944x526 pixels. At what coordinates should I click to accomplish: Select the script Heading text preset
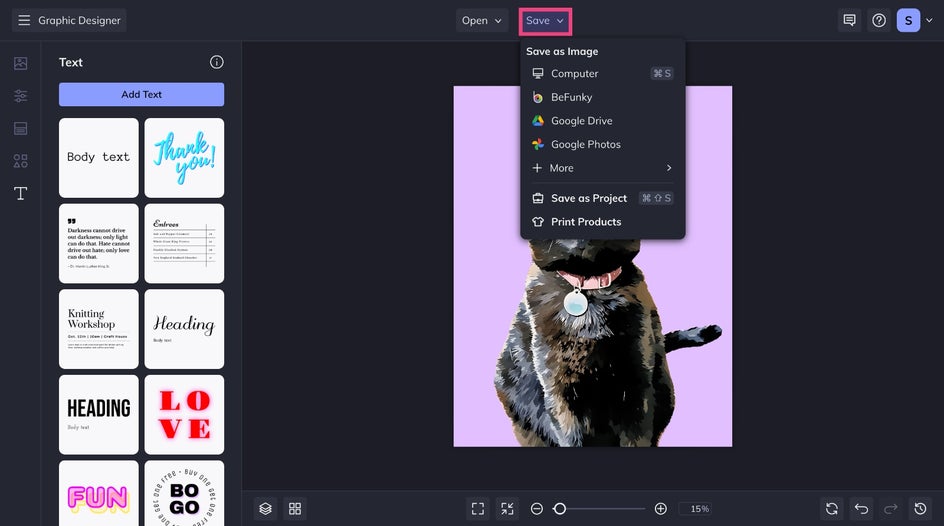[184, 329]
